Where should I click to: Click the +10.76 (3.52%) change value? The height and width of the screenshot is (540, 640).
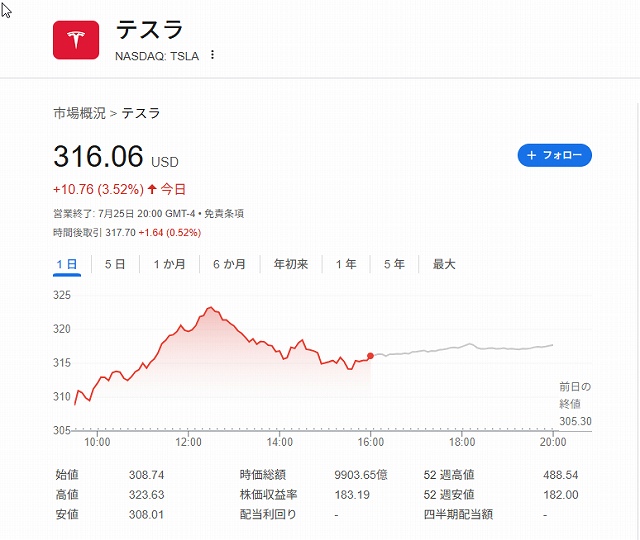pos(98,189)
